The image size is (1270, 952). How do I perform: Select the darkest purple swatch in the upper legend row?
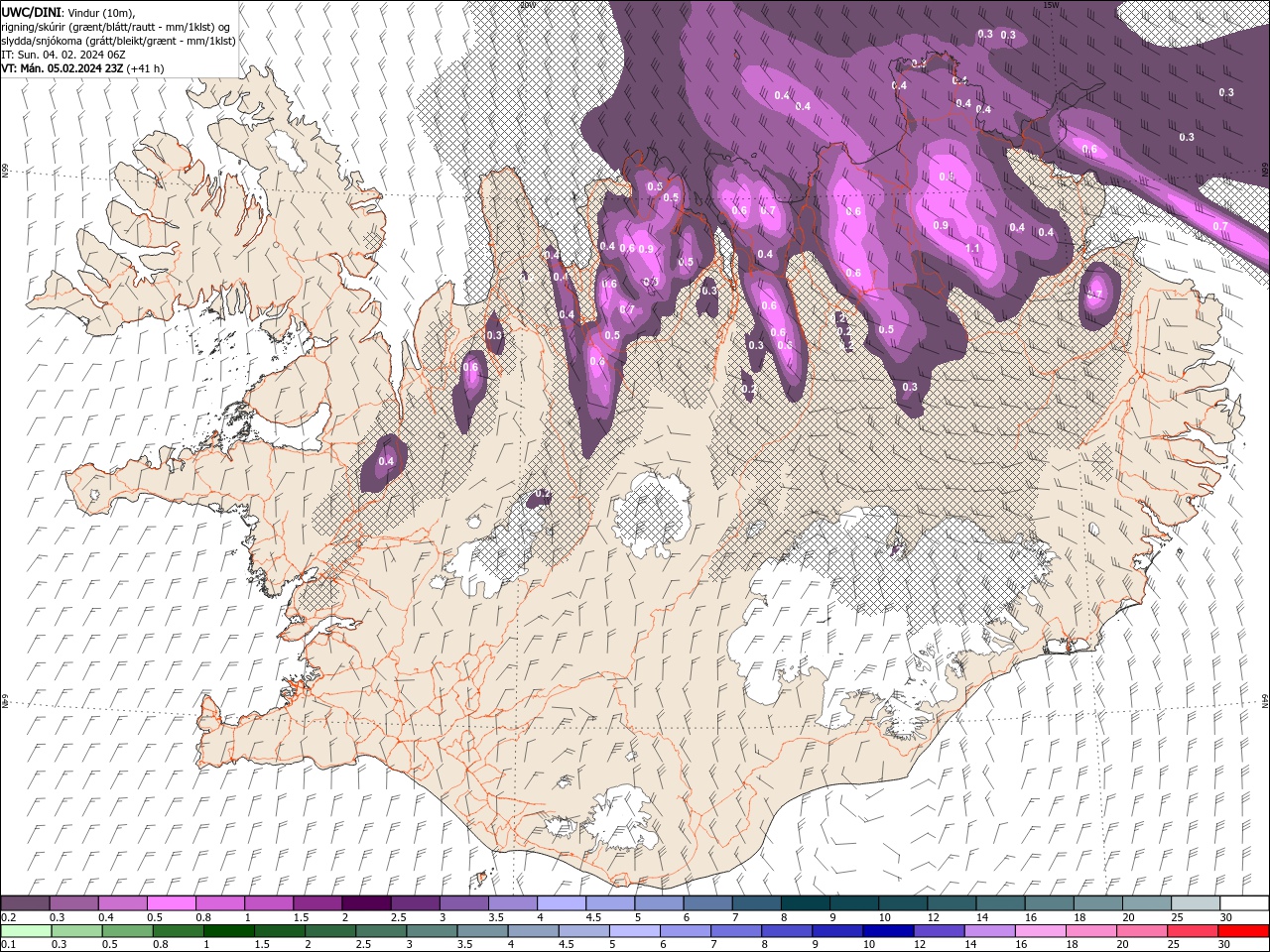(365, 903)
